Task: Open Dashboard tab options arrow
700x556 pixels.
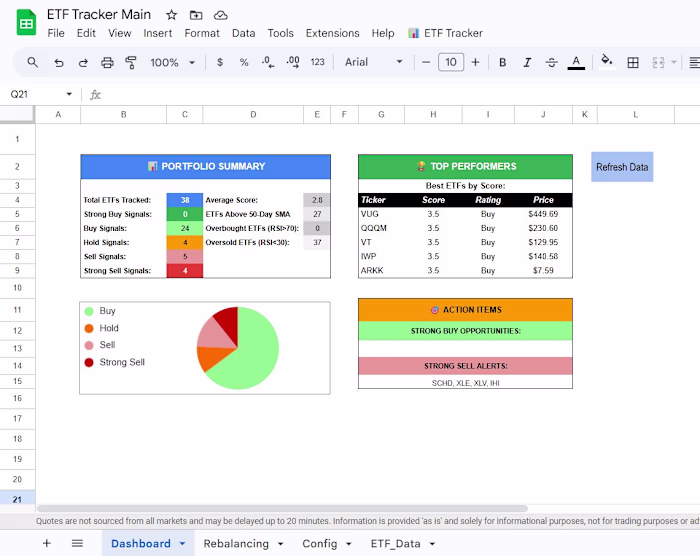Action: coord(183,543)
